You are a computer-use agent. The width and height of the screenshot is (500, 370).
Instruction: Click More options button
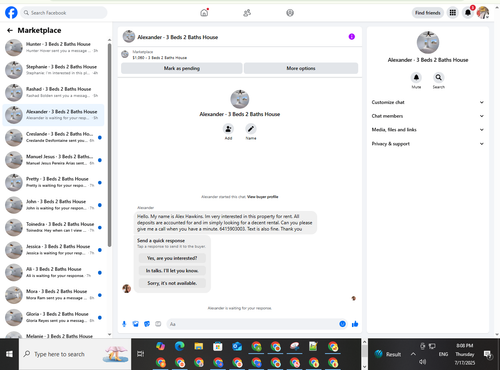tap(301, 68)
